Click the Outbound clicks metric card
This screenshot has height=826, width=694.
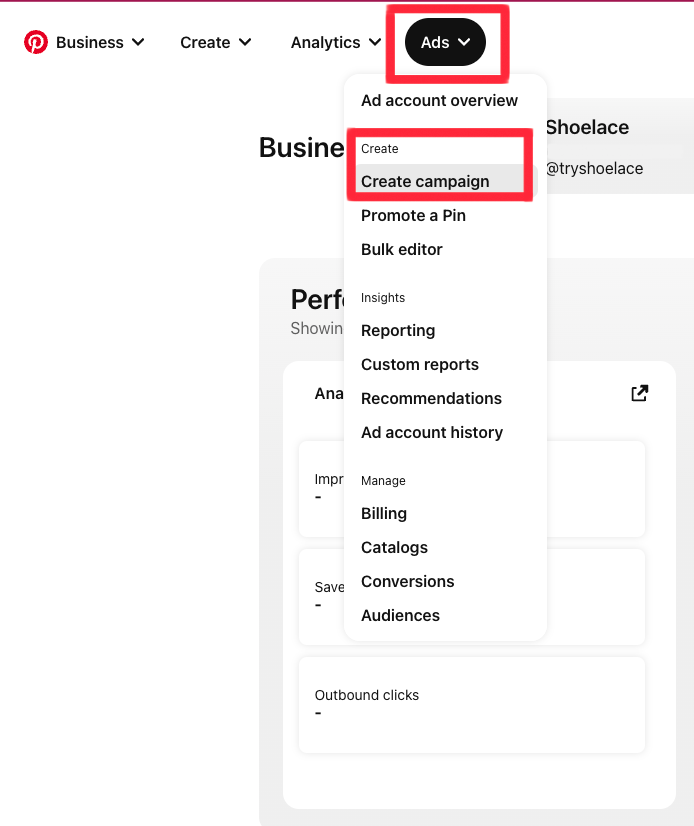471,704
